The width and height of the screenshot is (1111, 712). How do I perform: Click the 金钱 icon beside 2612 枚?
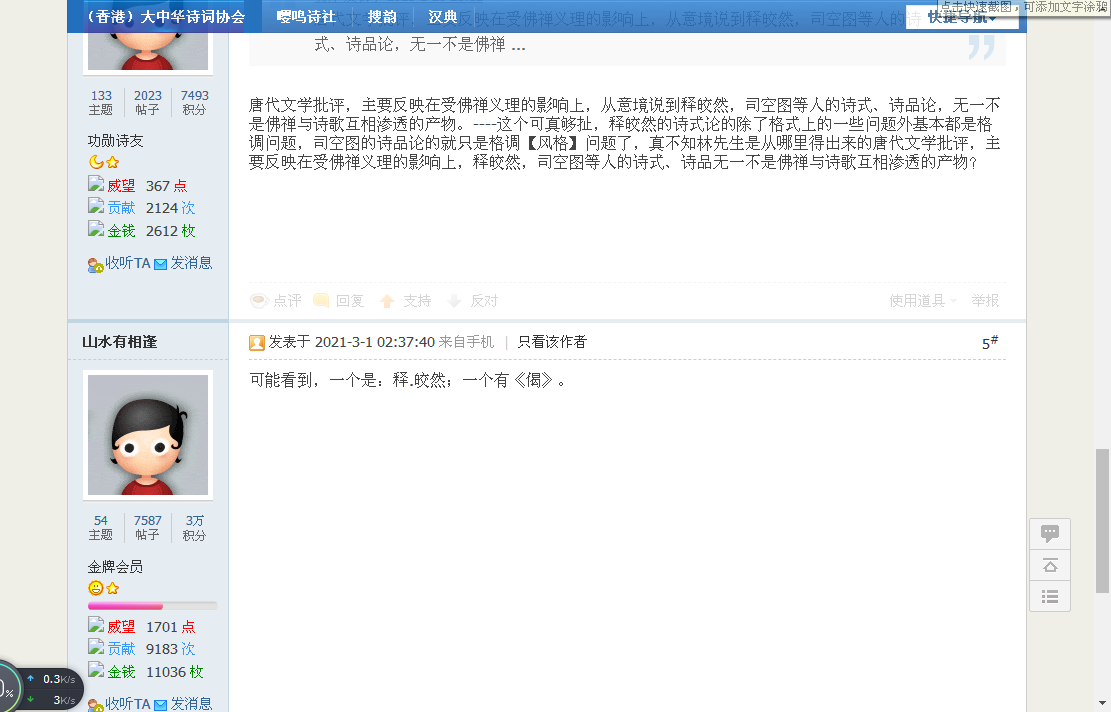point(96,229)
